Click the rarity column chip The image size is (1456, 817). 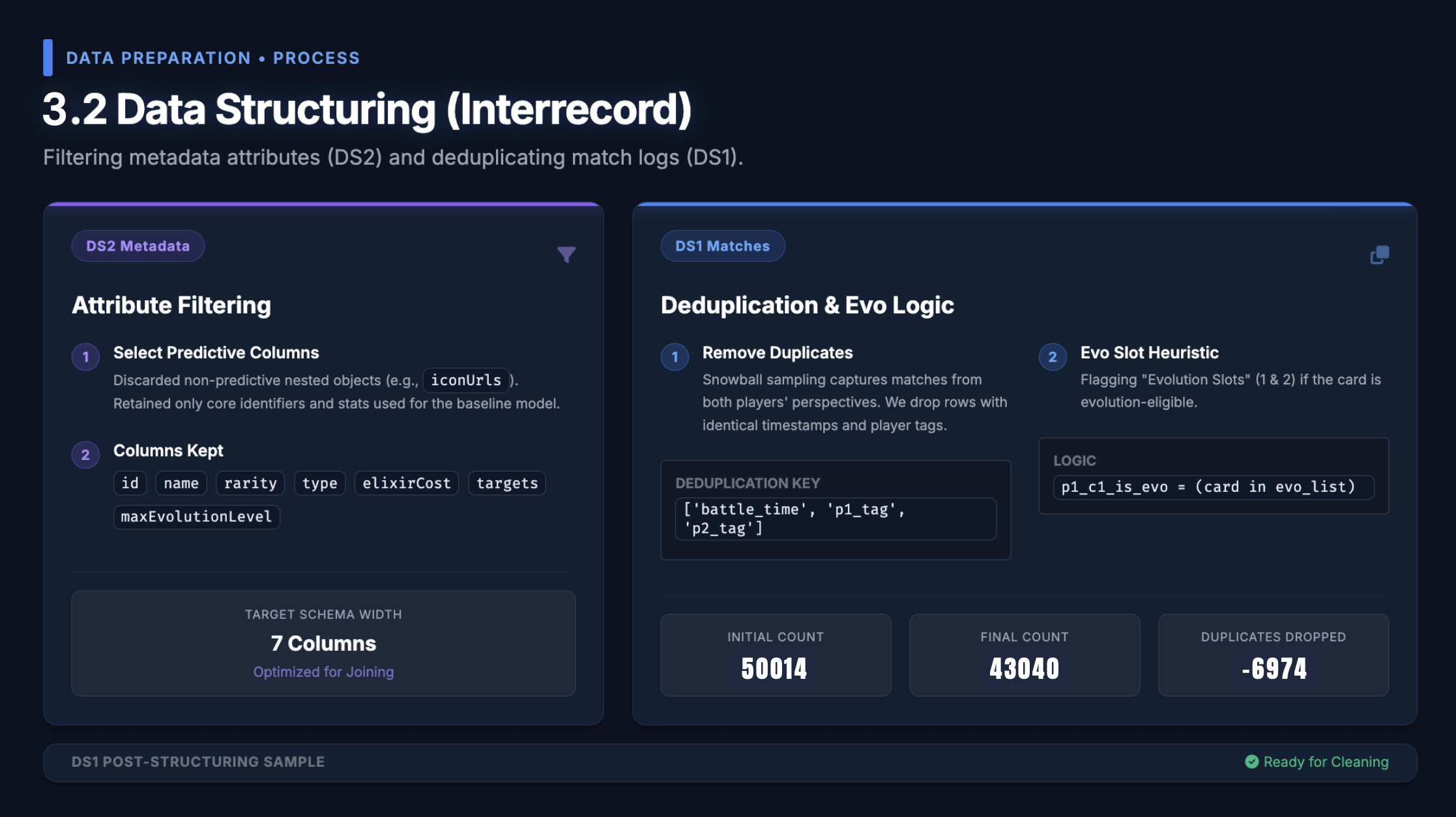(250, 483)
